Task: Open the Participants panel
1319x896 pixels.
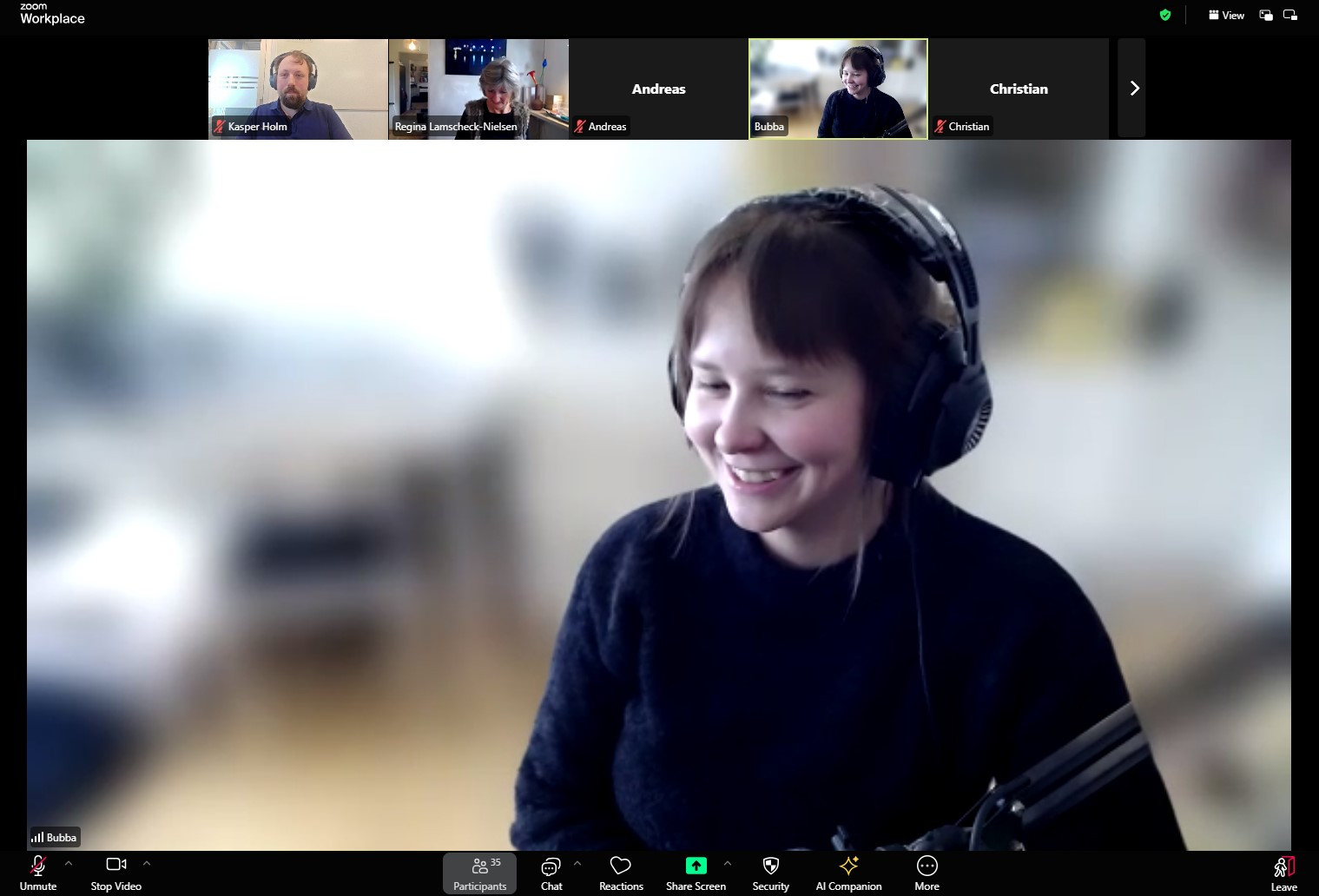Action: [479, 873]
